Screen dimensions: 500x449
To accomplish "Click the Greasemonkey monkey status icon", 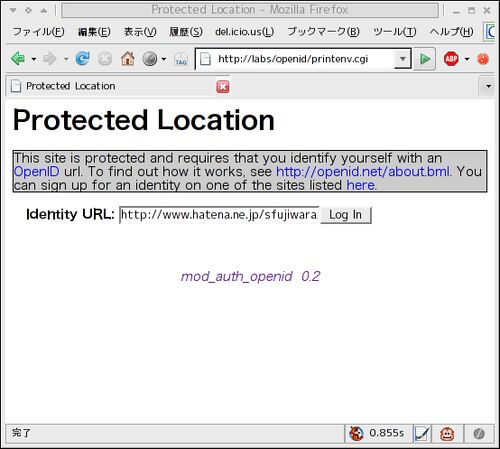I will 447,434.
